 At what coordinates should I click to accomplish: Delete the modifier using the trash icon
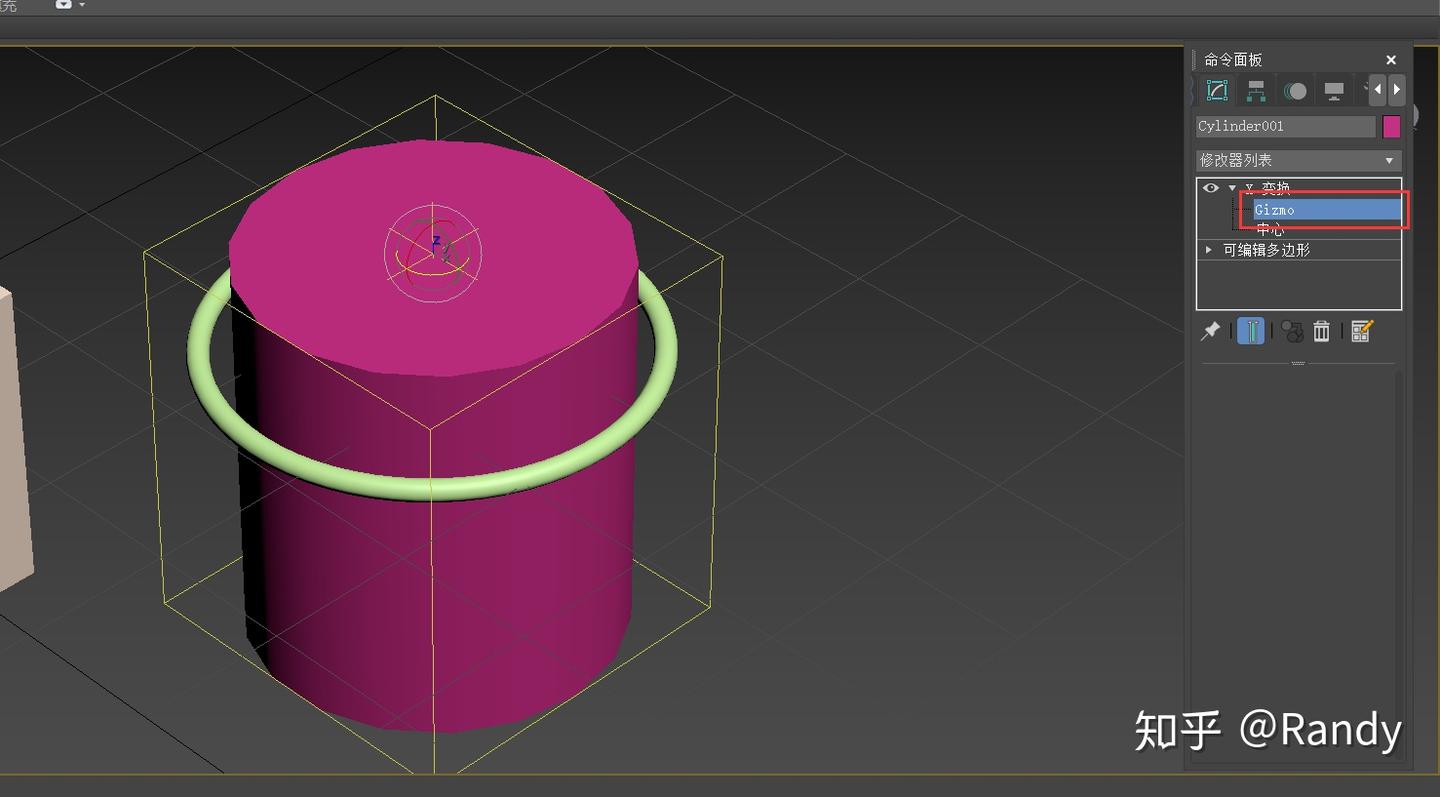pyautogui.click(x=1321, y=331)
